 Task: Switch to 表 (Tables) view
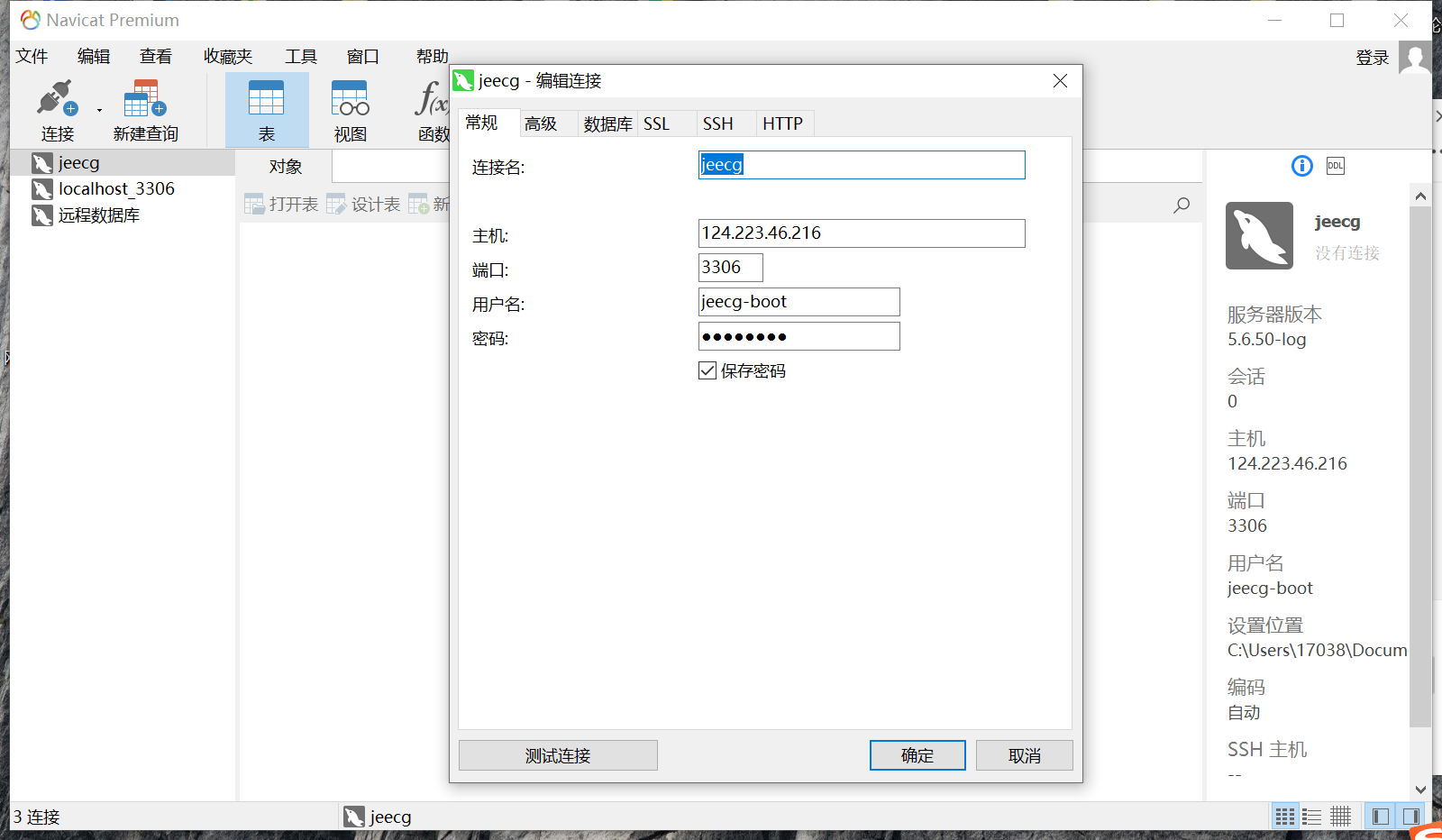[265, 108]
